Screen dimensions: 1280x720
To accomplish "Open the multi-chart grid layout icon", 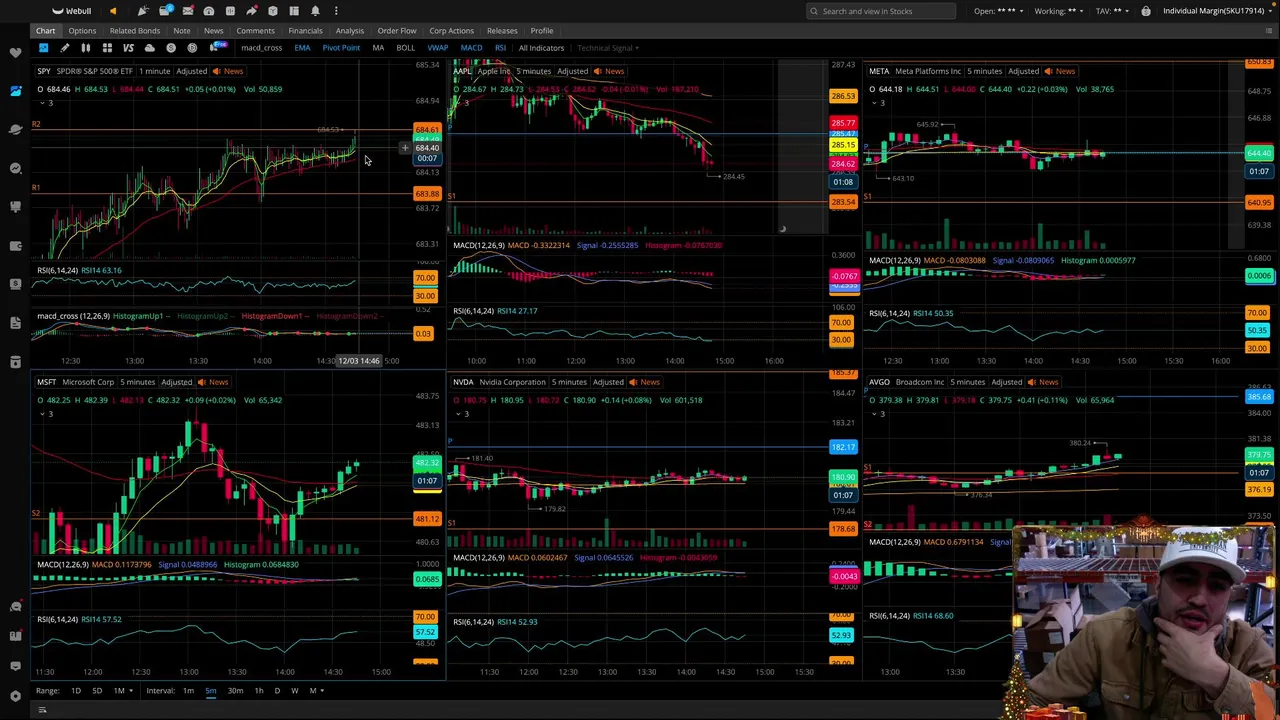I will point(107,48).
